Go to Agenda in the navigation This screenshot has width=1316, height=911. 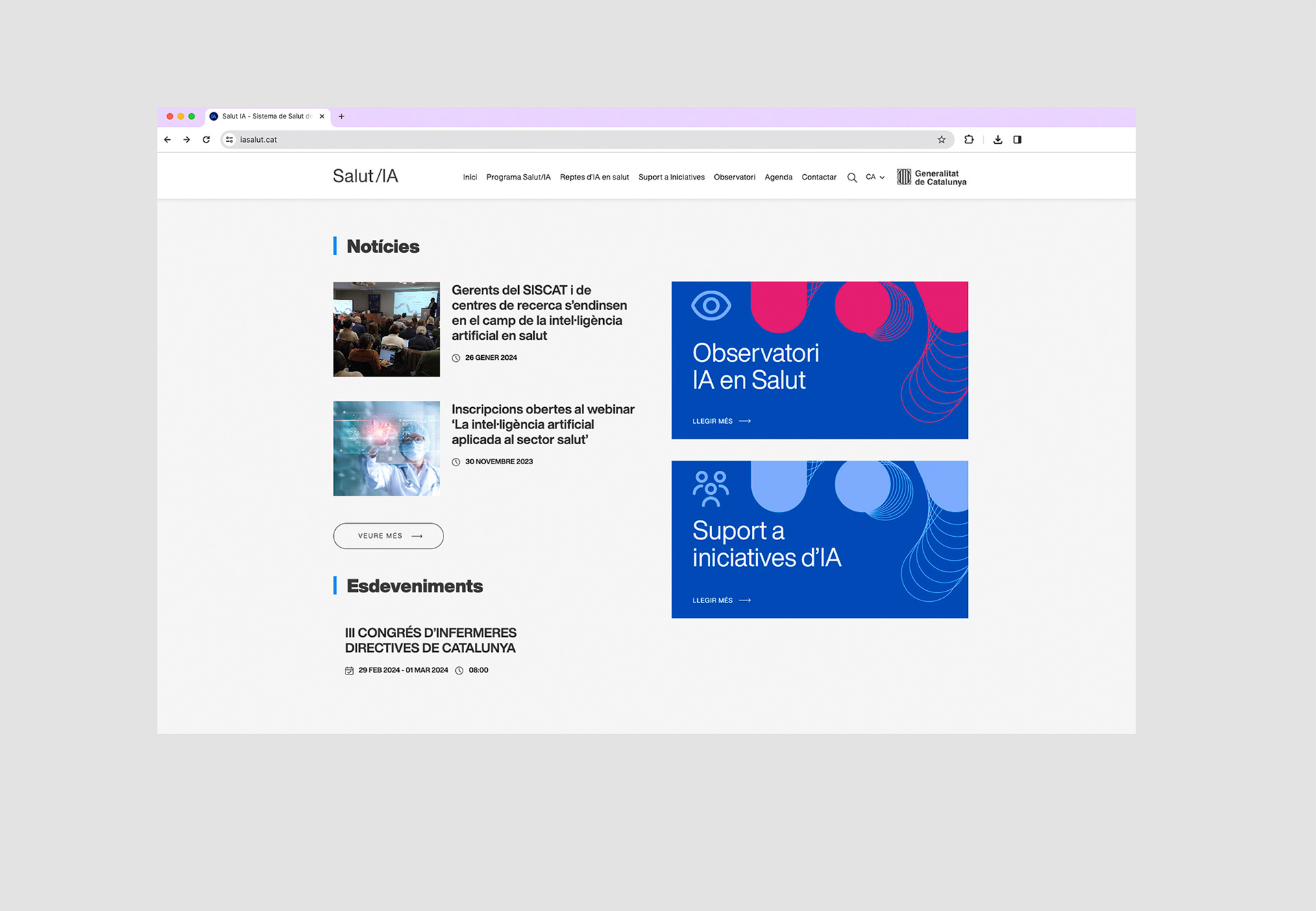tap(778, 178)
